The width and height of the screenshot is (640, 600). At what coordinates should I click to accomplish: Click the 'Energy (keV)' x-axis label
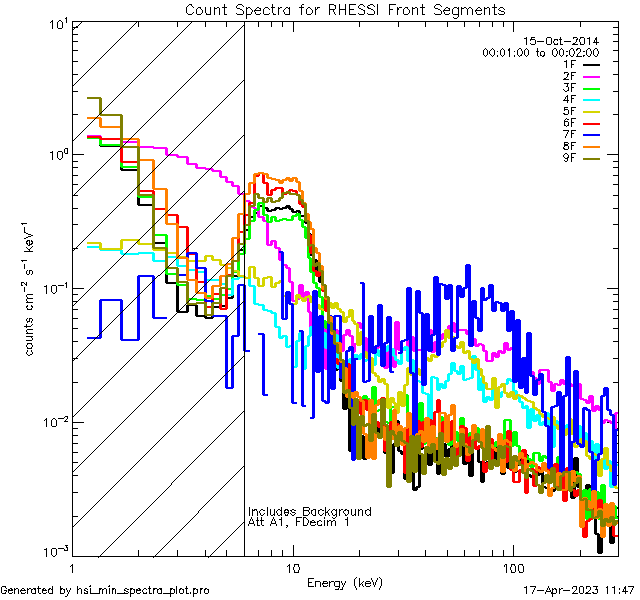(345, 583)
